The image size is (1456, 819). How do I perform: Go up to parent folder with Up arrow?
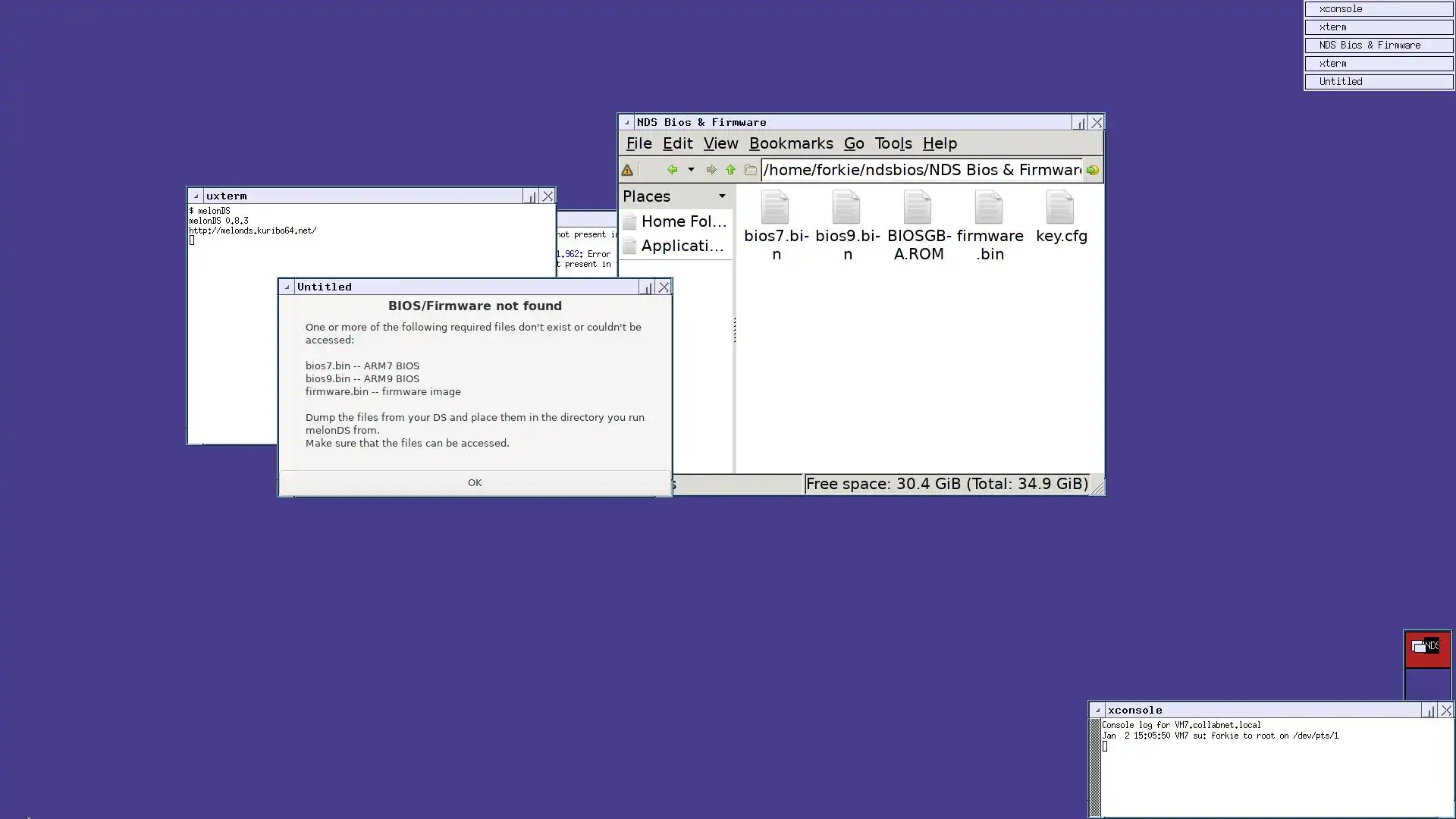(x=730, y=170)
